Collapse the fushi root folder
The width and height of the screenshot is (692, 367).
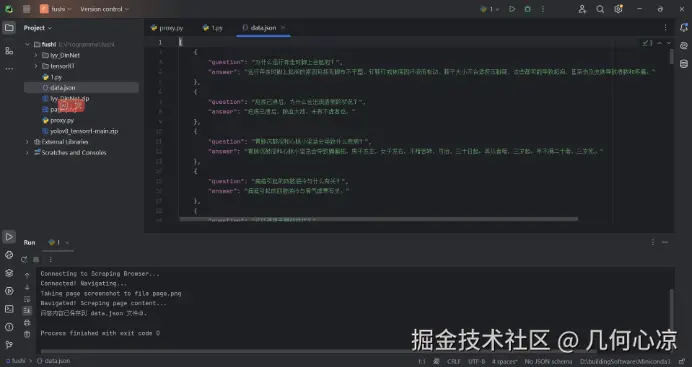(x=27, y=44)
